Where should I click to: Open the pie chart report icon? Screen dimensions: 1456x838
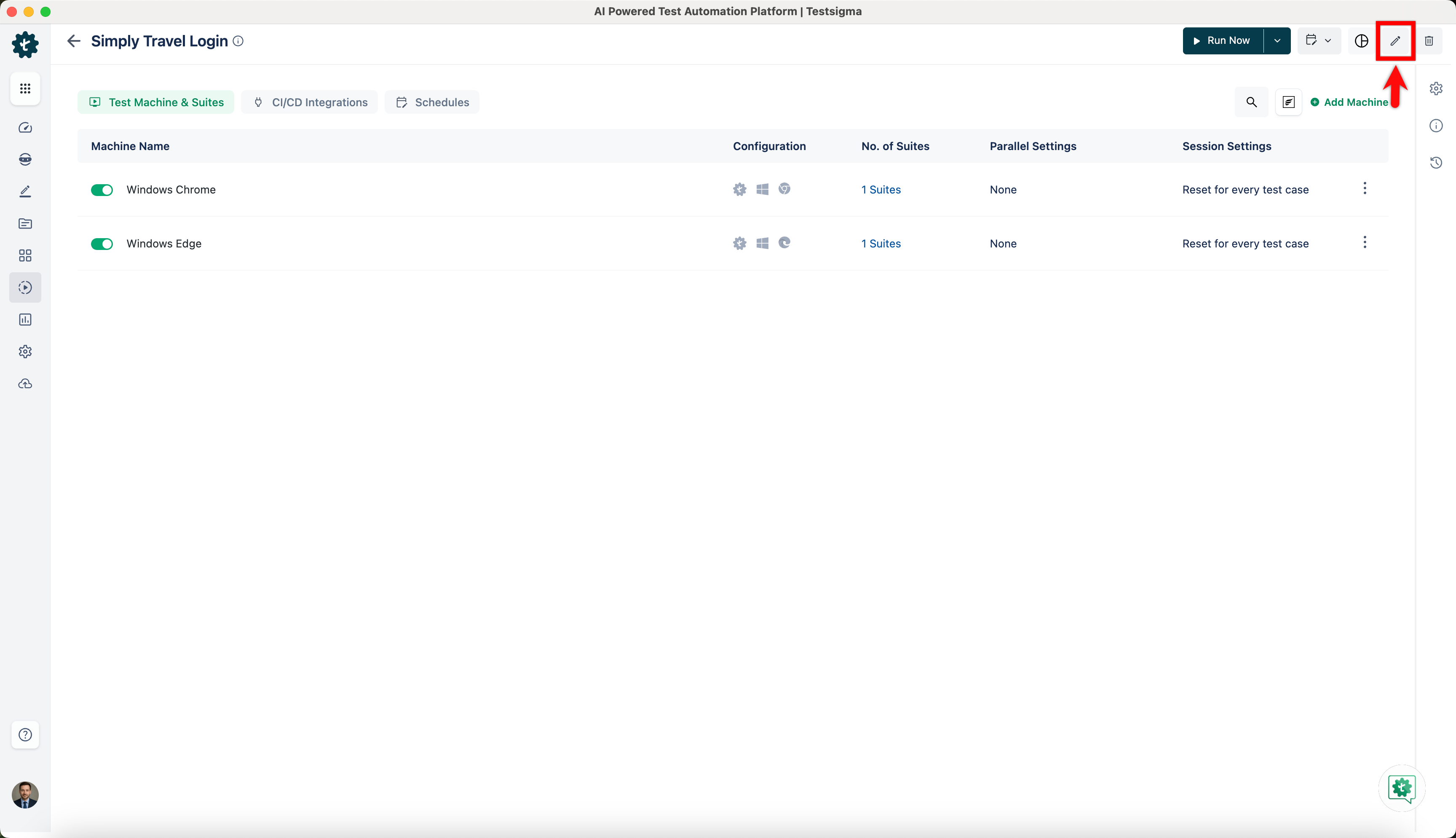click(x=1361, y=41)
